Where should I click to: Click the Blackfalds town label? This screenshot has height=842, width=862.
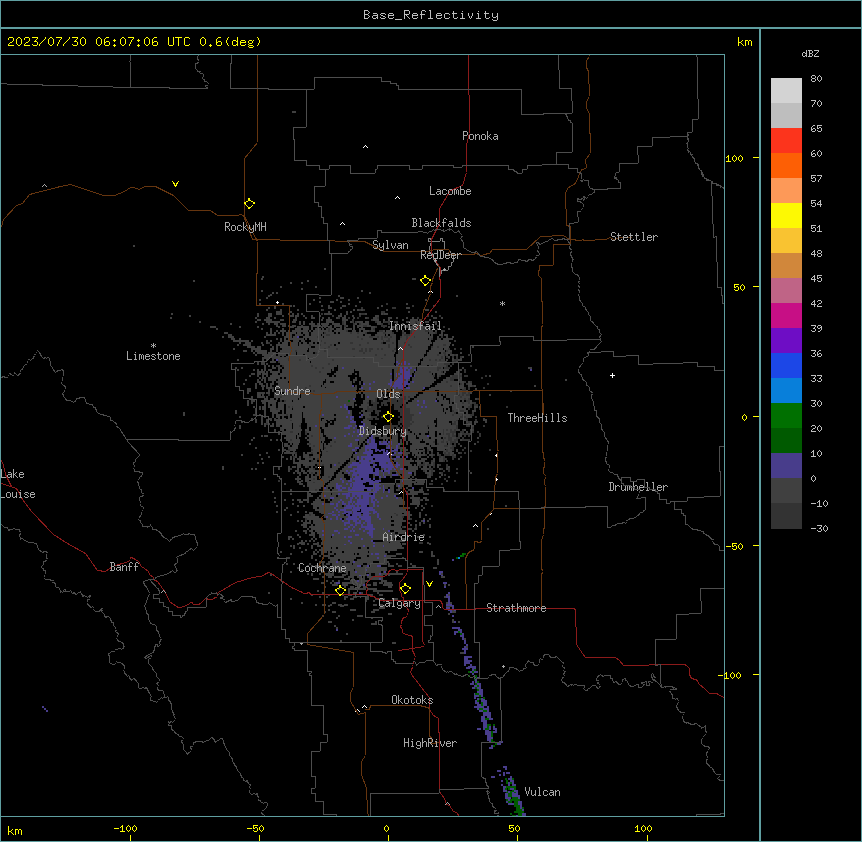point(441,223)
